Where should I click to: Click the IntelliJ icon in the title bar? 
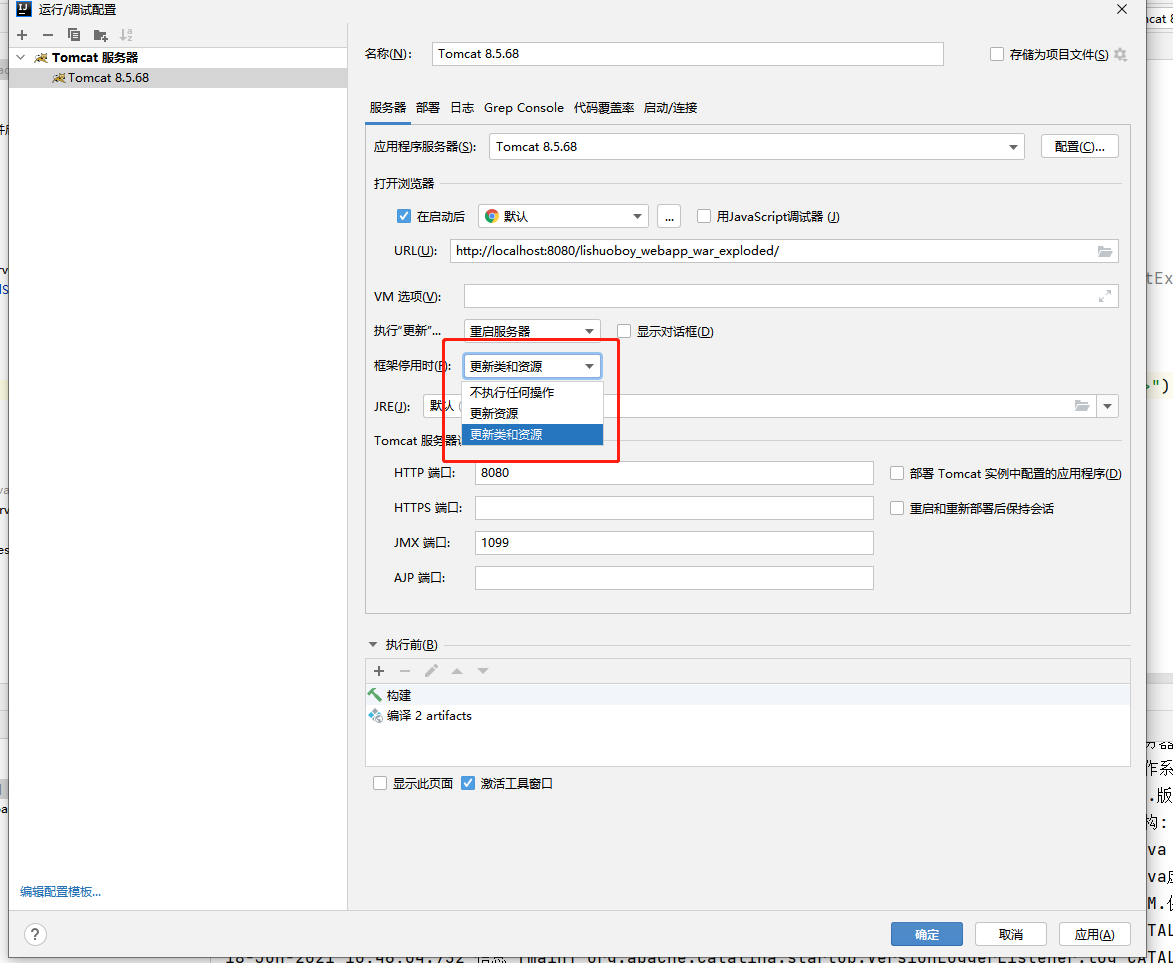pyautogui.click(x=24, y=9)
